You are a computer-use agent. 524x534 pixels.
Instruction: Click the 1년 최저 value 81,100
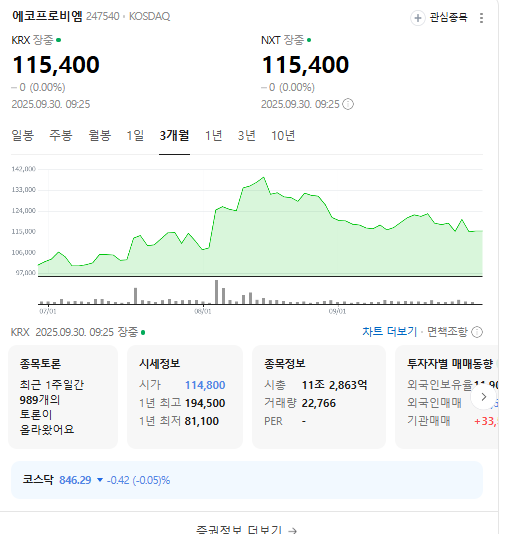(x=202, y=421)
